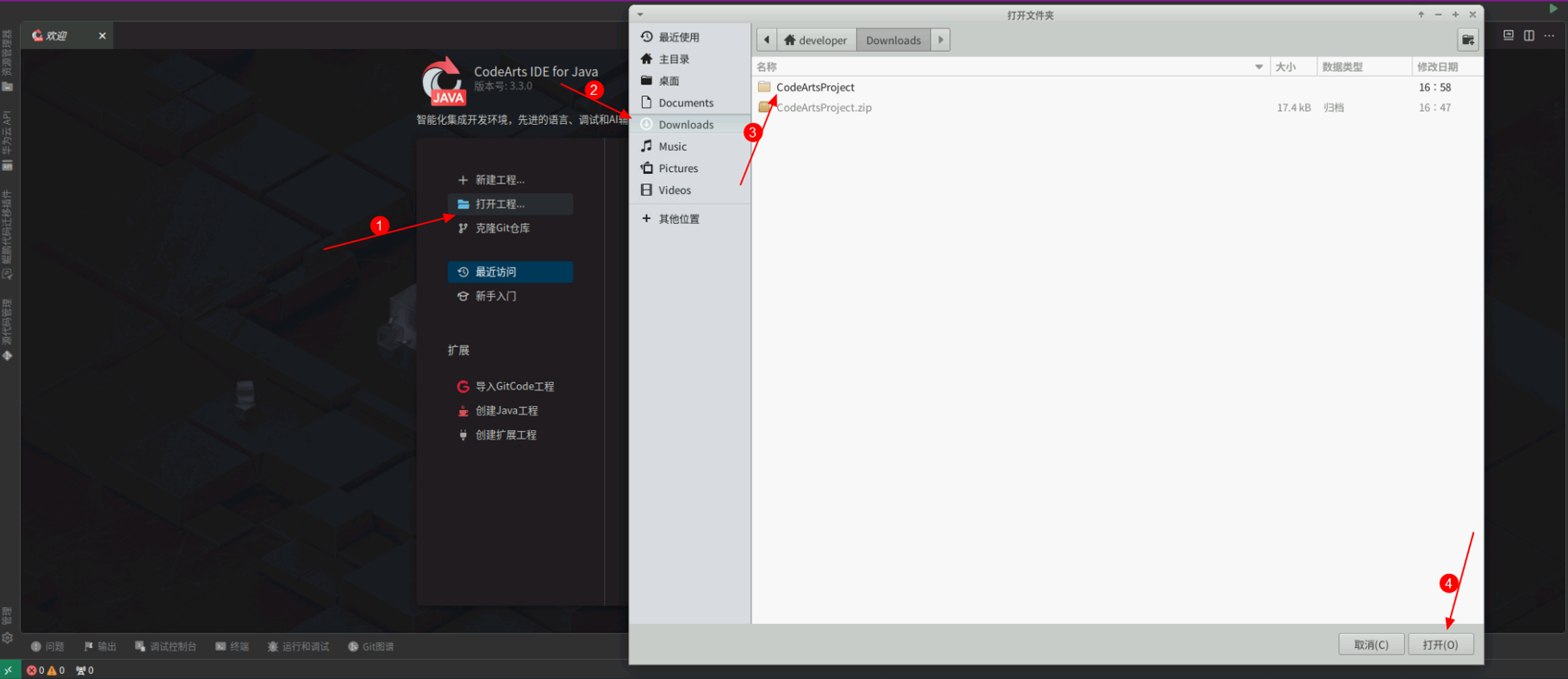The height and width of the screenshot is (679, 1568).
Task: Select the 最近访问 recent tab
Action: pyautogui.click(x=510, y=271)
